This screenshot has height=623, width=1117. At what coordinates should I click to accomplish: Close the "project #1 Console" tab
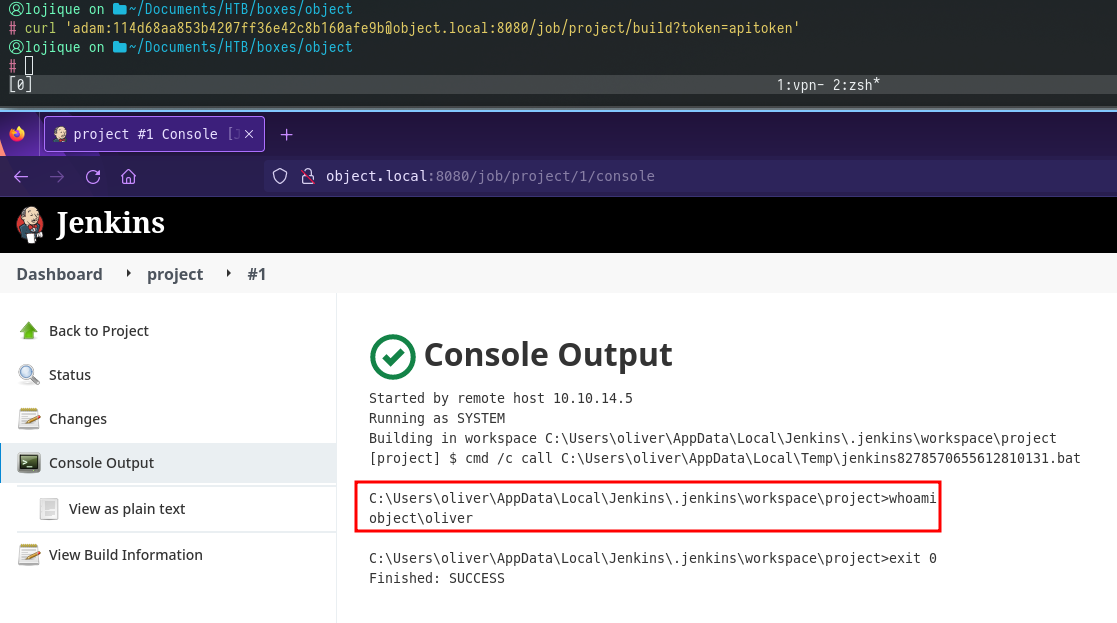point(250,134)
